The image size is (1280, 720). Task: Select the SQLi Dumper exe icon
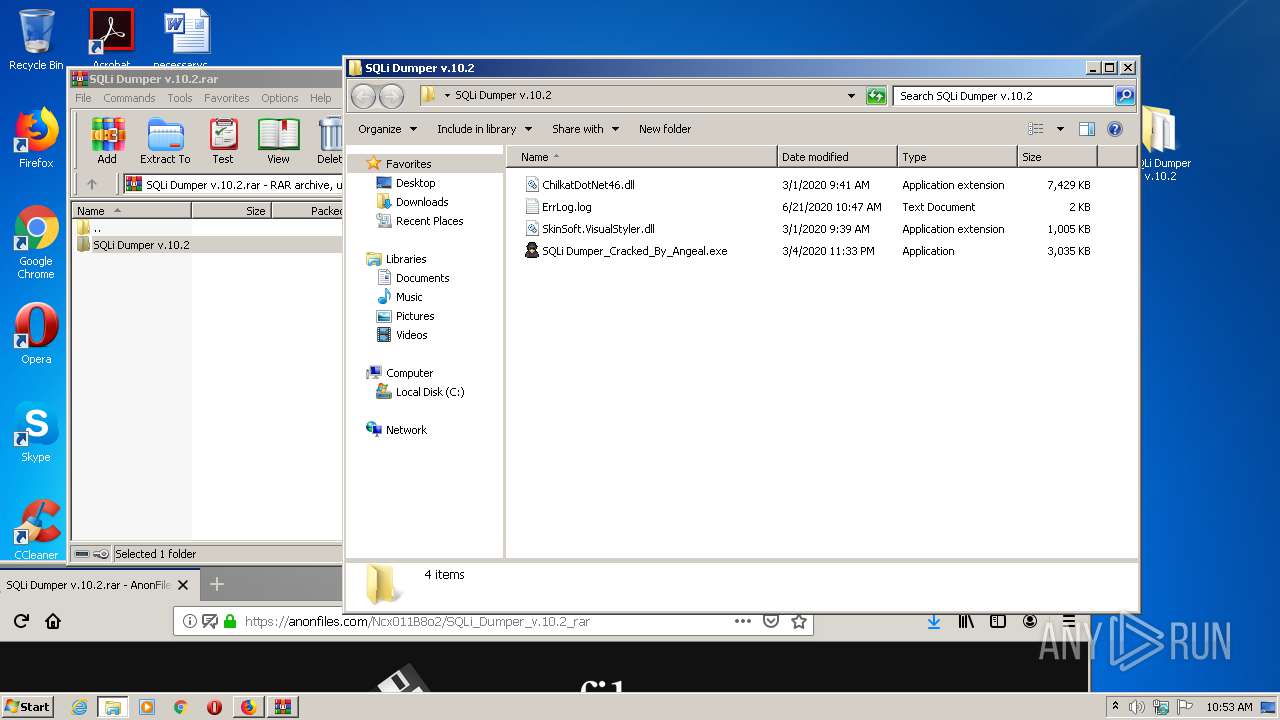click(x=532, y=251)
